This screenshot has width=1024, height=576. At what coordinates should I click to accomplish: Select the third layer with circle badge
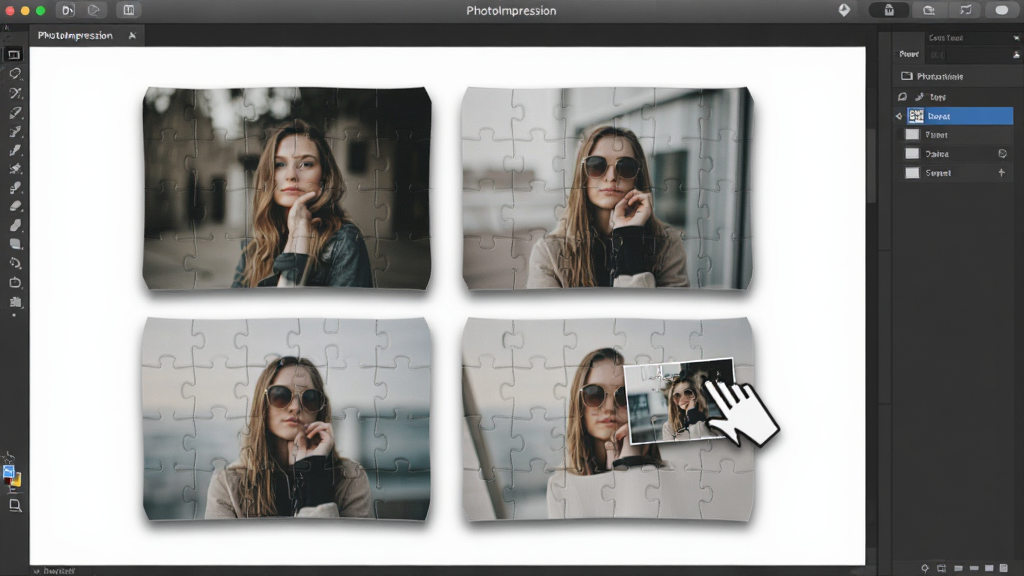pos(954,153)
